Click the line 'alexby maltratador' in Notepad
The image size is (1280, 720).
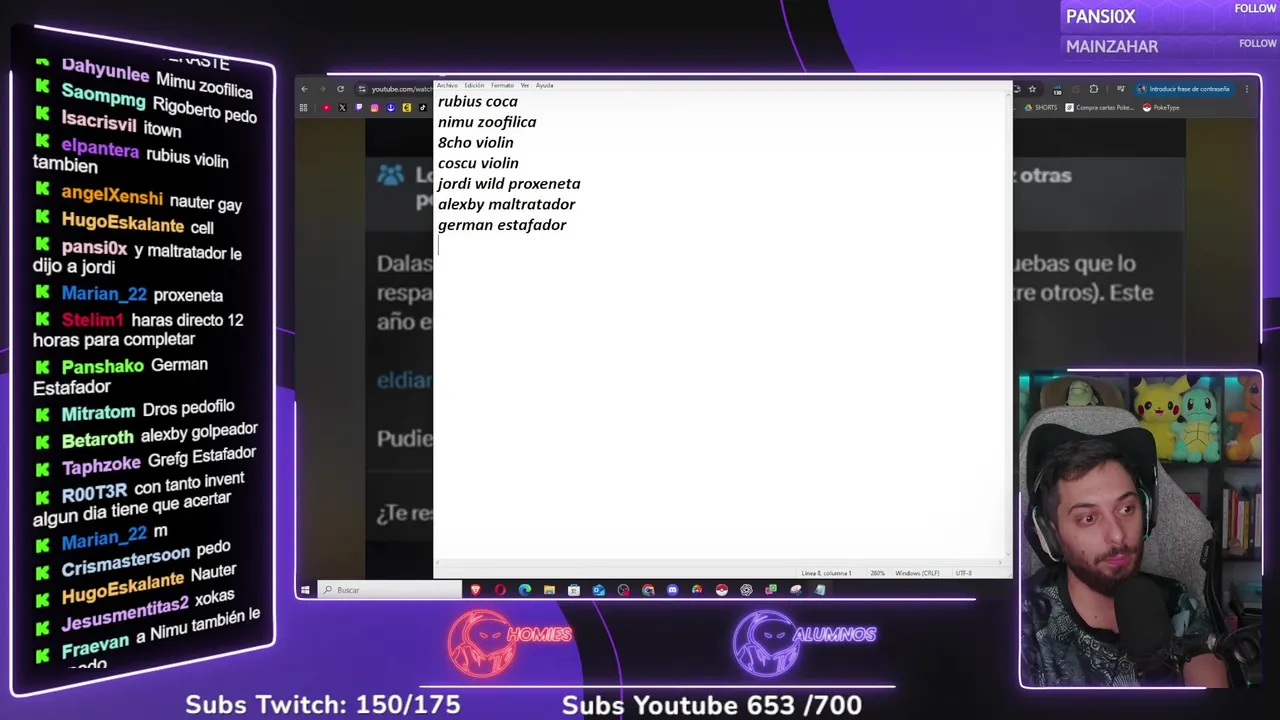tap(507, 205)
